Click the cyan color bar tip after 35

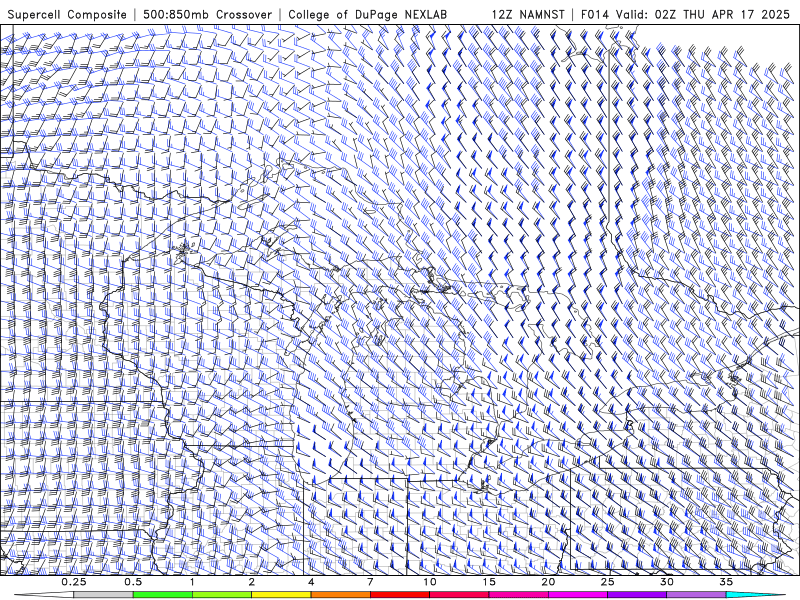coord(756,595)
